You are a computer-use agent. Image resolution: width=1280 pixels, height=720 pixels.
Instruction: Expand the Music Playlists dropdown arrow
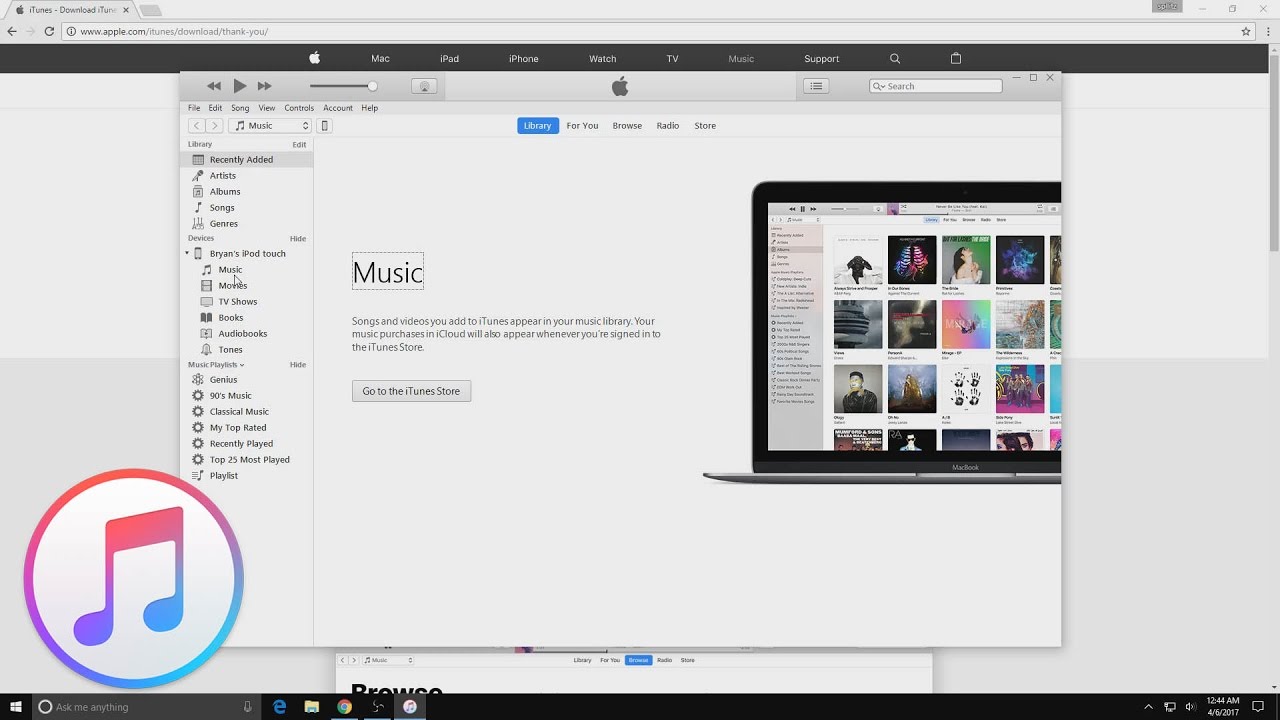coord(242,366)
